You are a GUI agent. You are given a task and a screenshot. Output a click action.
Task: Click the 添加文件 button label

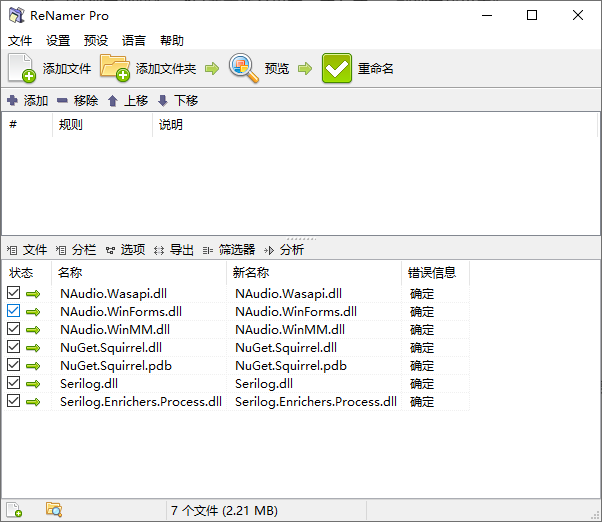click(x=67, y=69)
